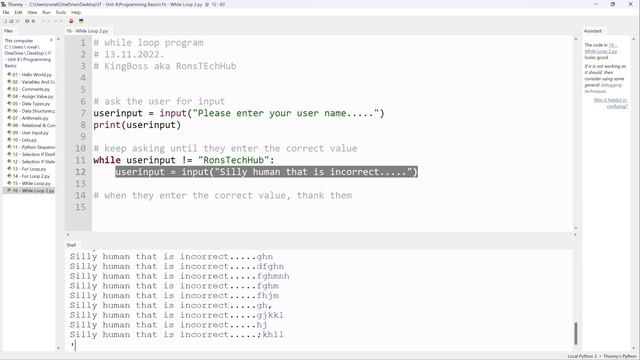This screenshot has height=360, width=640.
Task: Click the Step into debug icon
Action: click(x=49, y=21)
